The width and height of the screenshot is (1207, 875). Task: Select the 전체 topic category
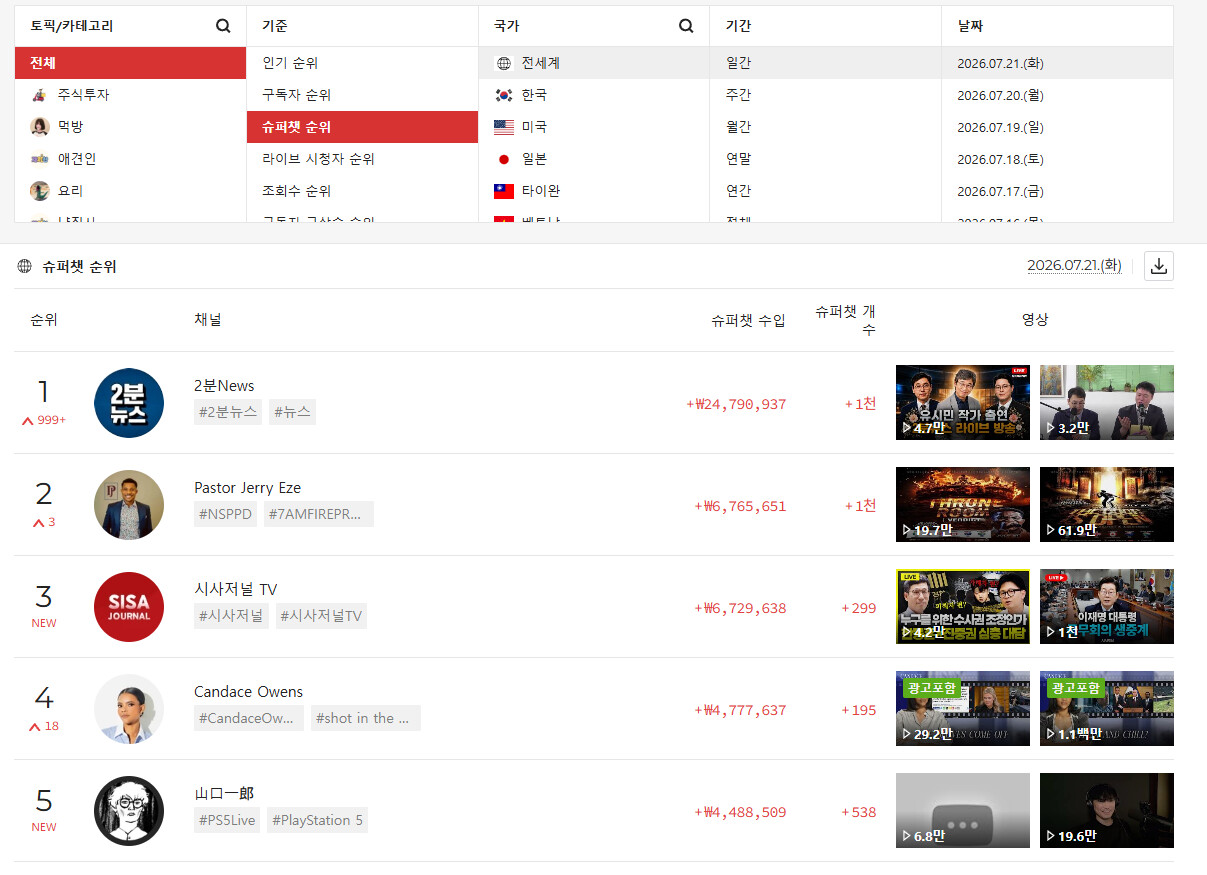pos(130,63)
